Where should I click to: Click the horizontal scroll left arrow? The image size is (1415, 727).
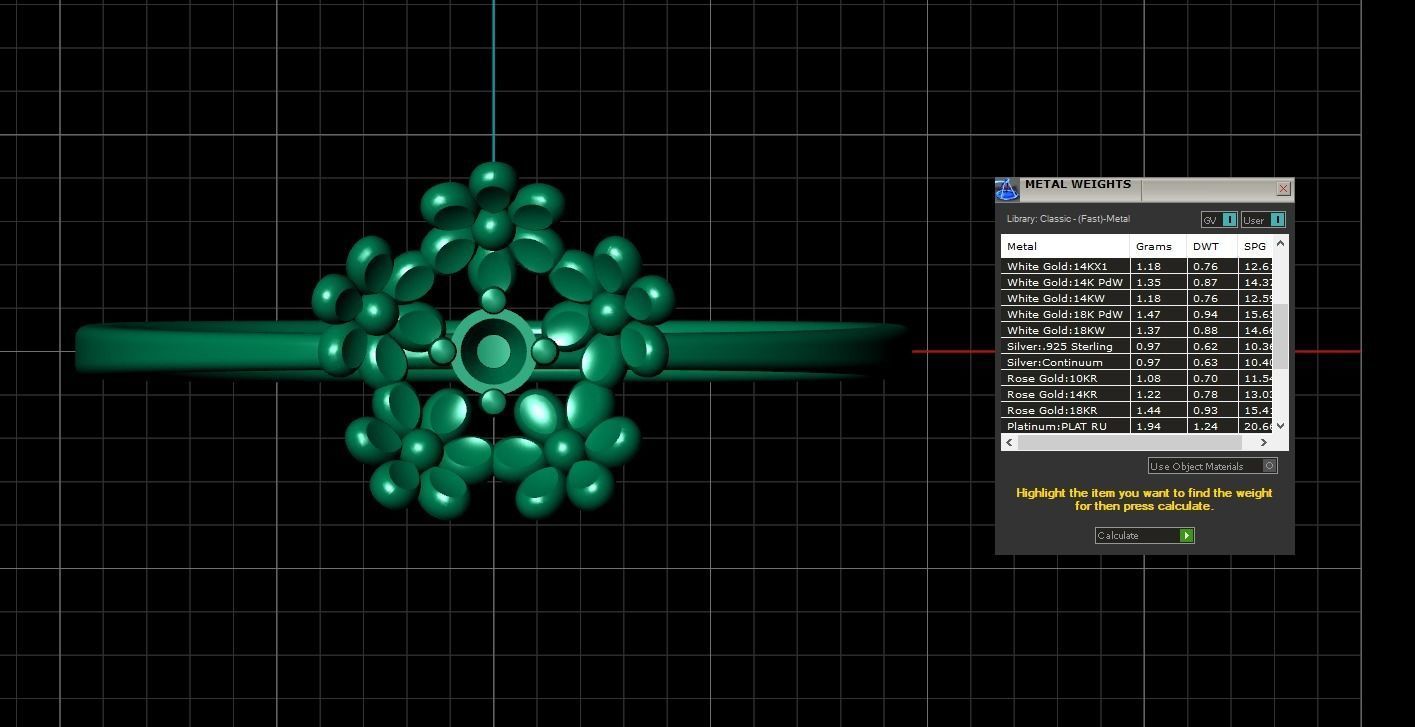(x=1009, y=442)
